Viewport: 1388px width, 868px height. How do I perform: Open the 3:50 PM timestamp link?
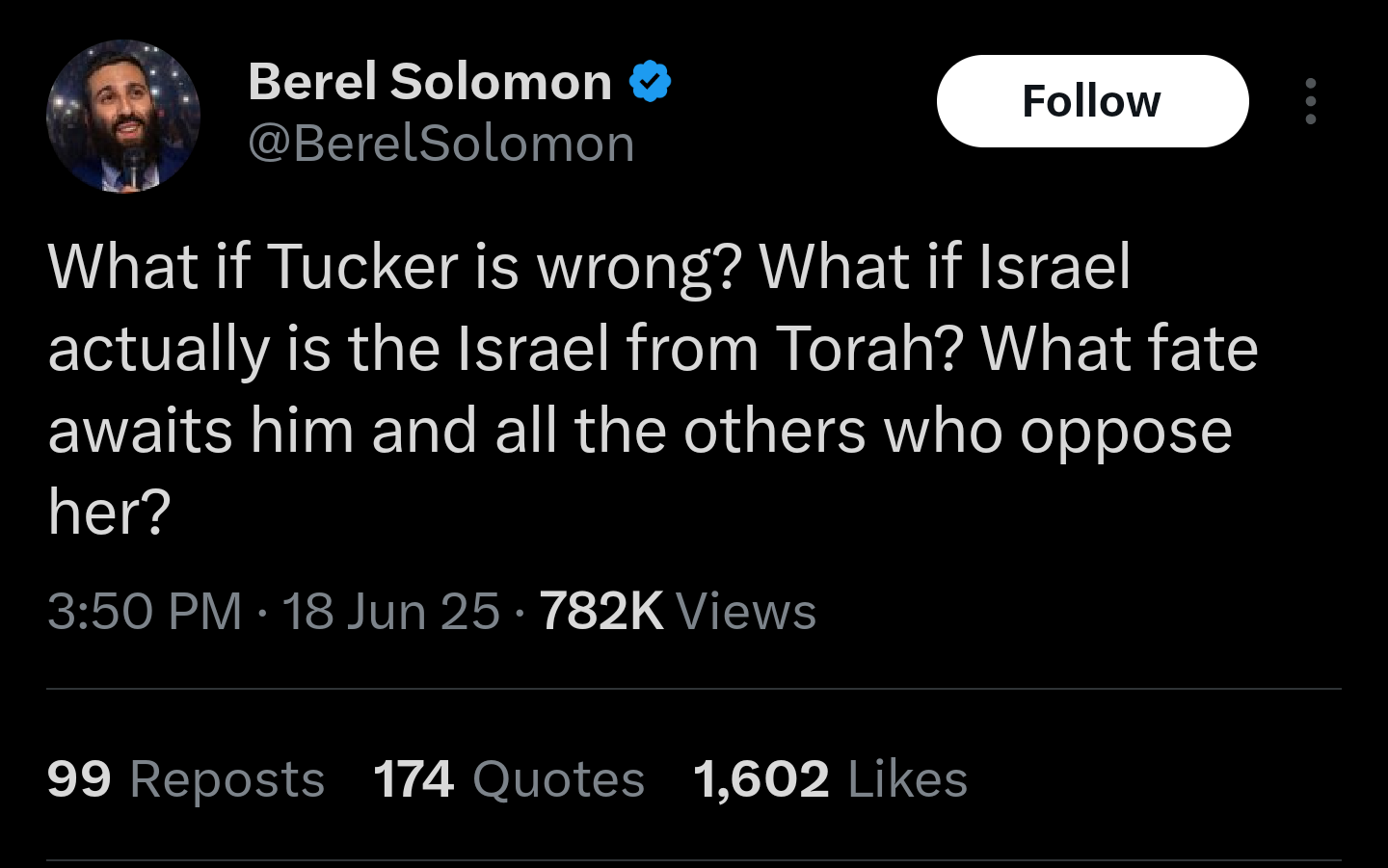[145, 612]
